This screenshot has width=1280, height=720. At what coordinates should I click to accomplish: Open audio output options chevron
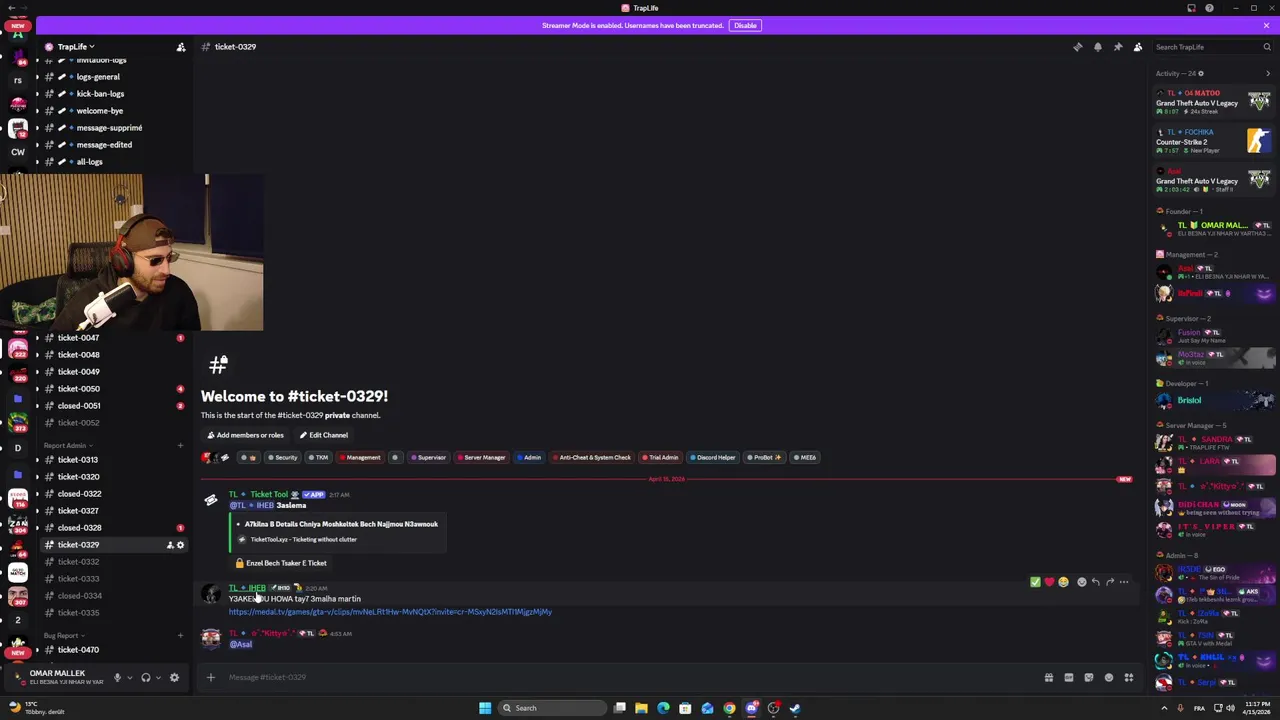coord(156,678)
